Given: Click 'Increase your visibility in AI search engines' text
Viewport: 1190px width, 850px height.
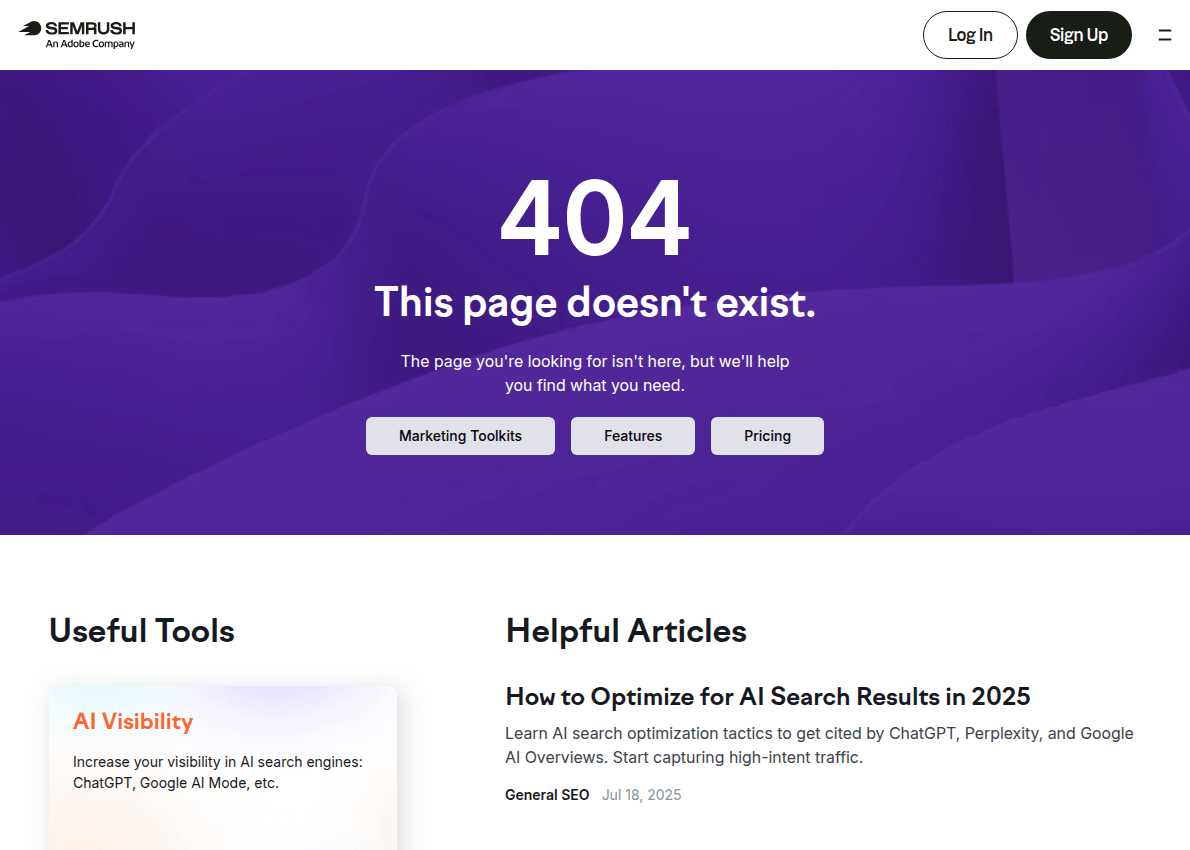Looking at the screenshot, I should (218, 772).
